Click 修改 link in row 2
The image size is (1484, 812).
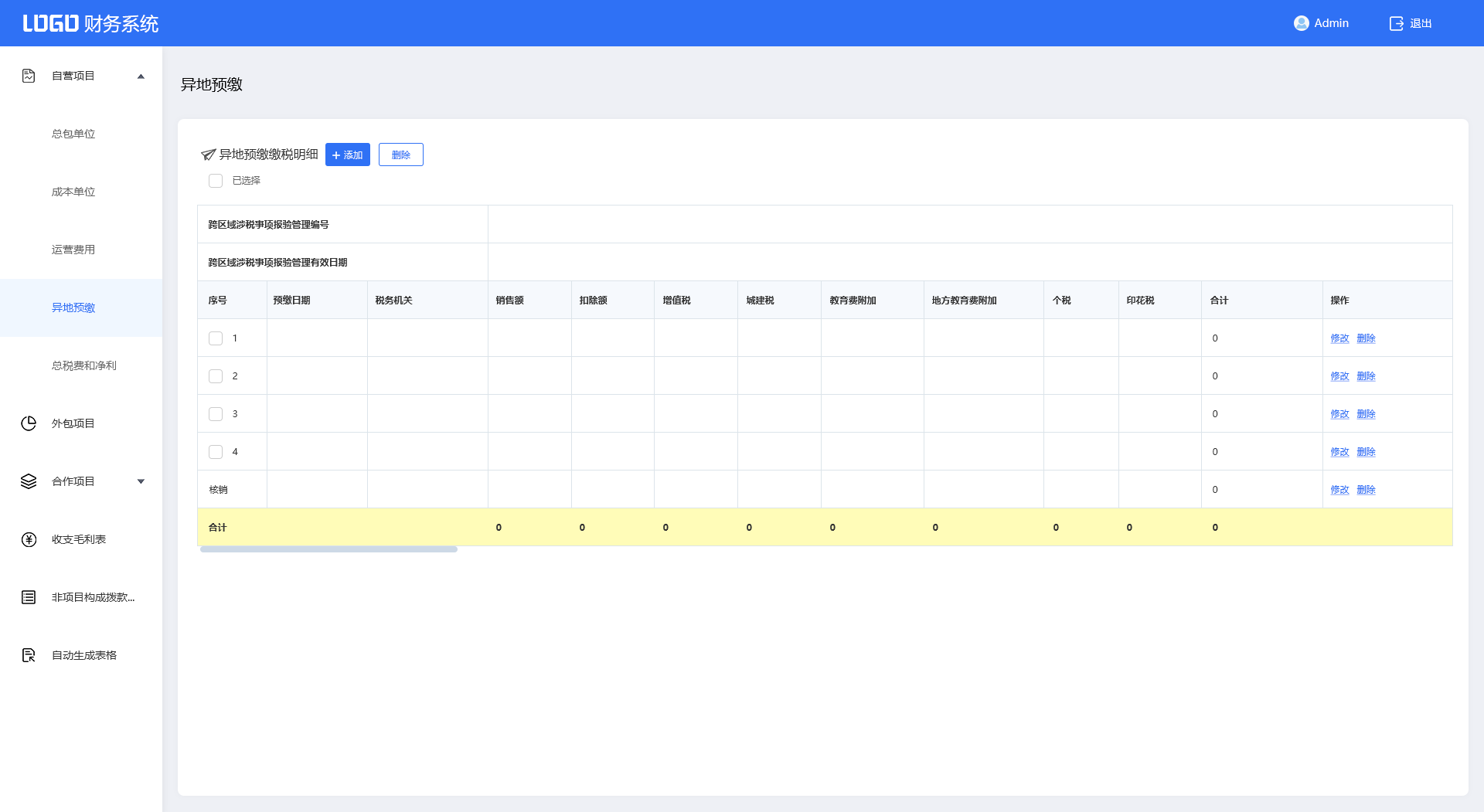(x=1339, y=376)
